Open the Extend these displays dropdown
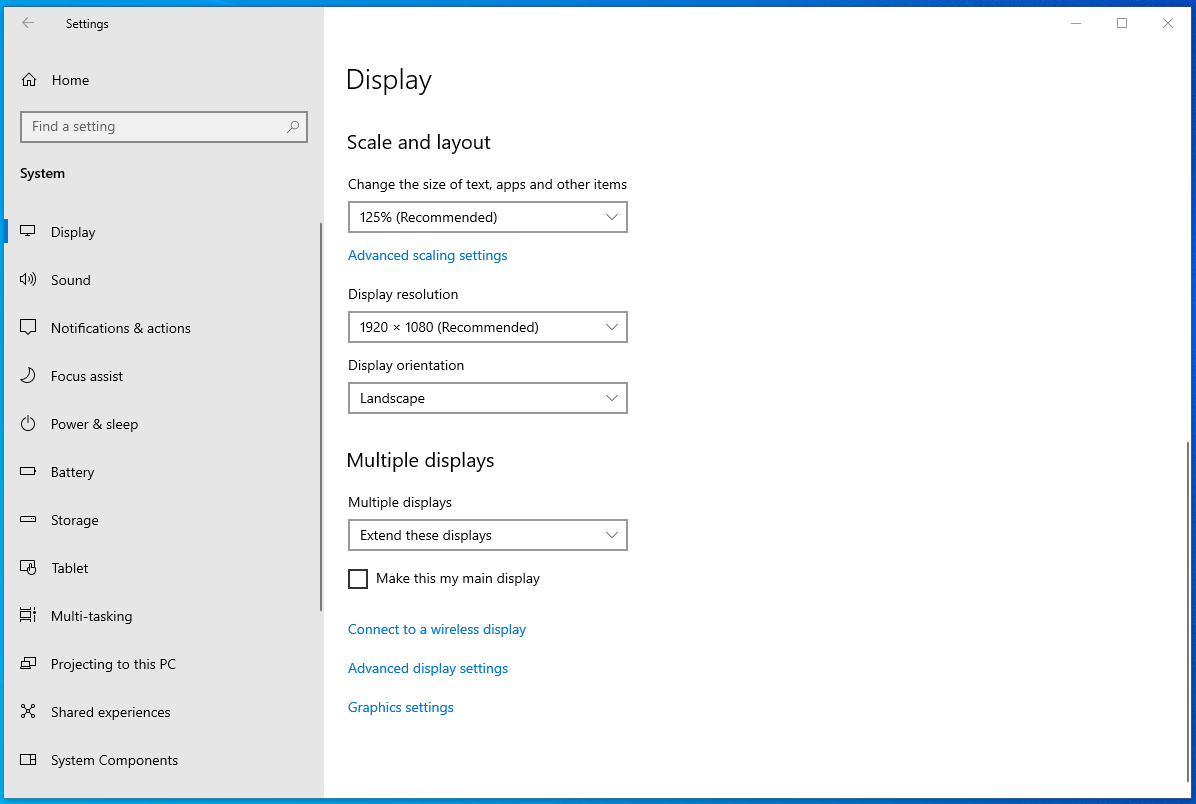This screenshot has height=804, width=1196. (487, 535)
